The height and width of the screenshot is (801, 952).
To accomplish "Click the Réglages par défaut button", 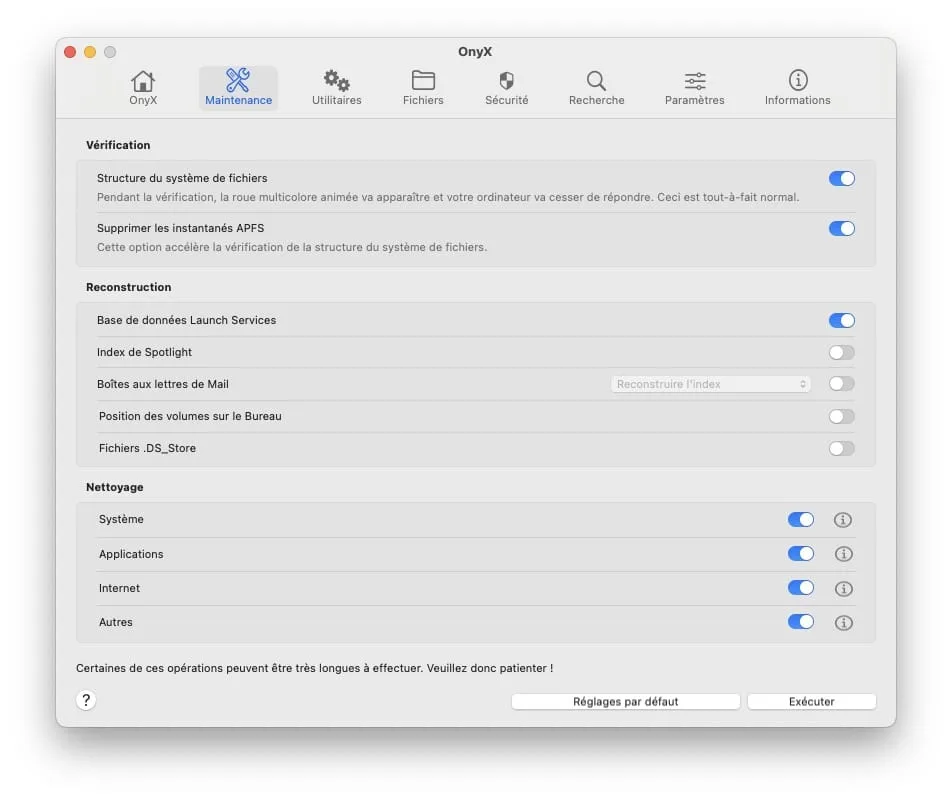I will [x=625, y=701].
